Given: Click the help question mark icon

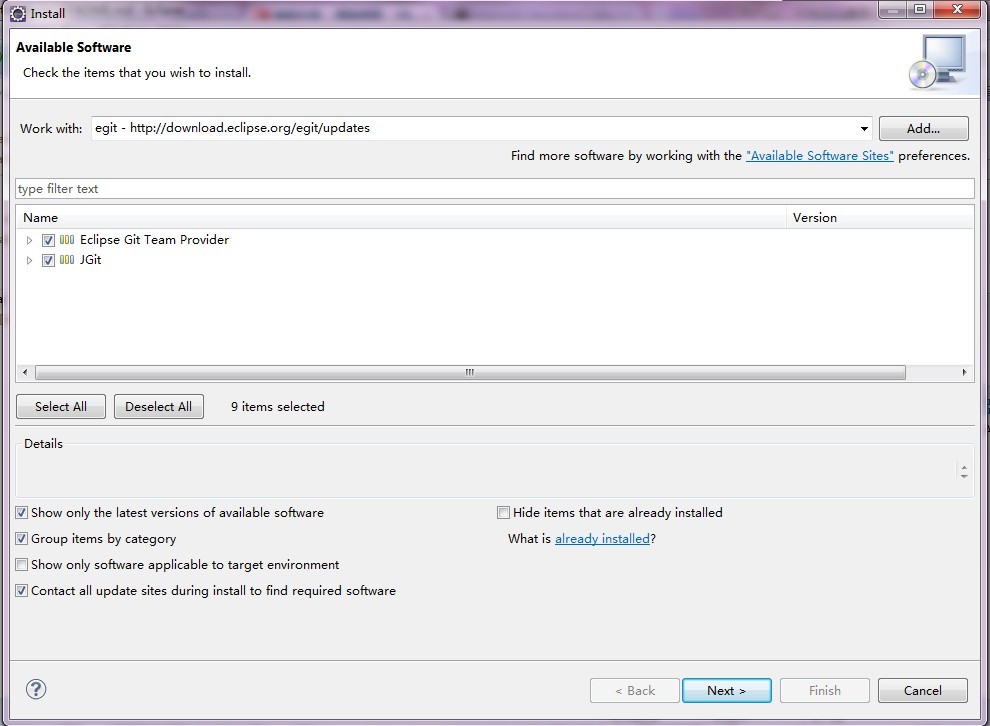Looking at the screenshot, I should click(36, 689).
